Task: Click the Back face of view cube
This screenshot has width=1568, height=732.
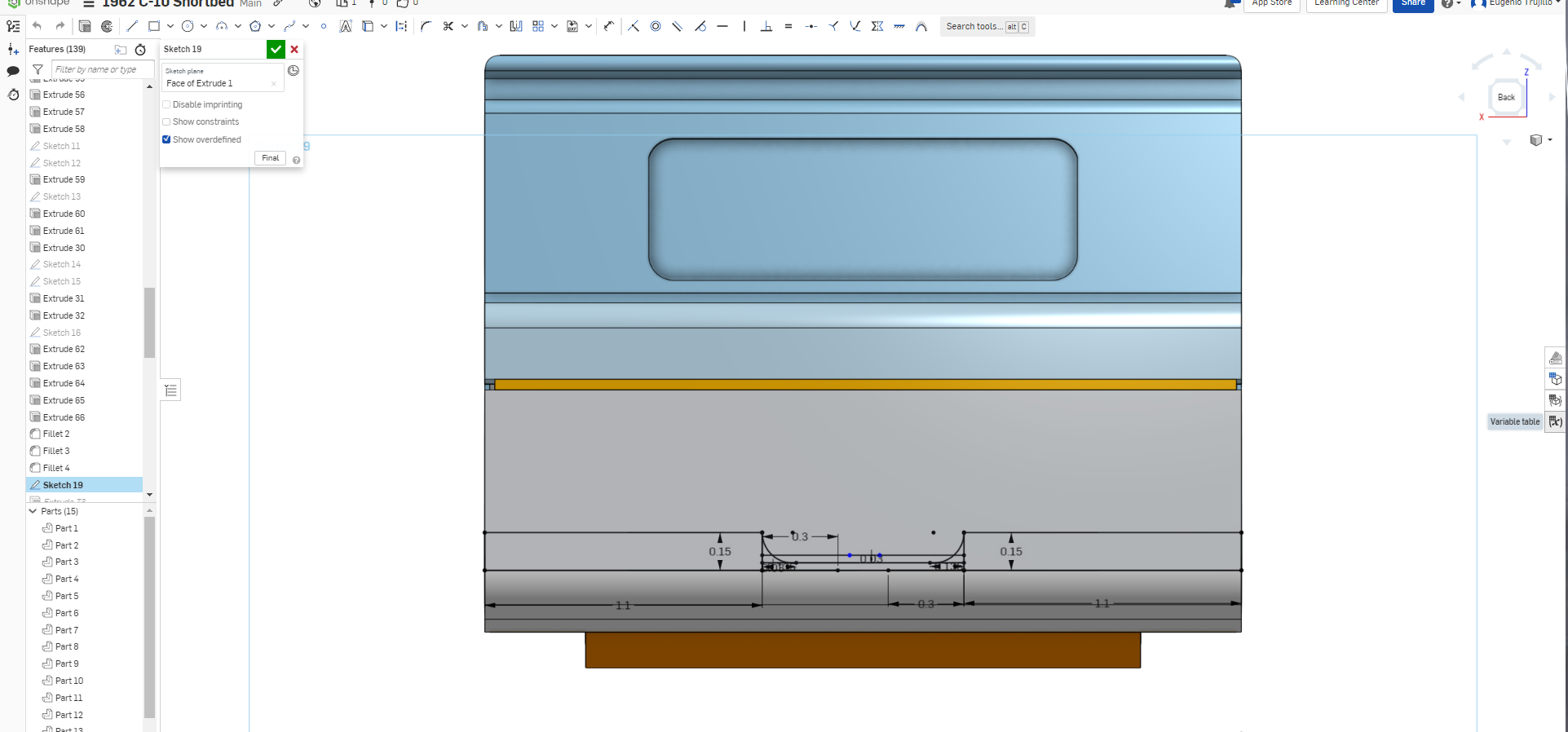Action: tap(1506, 97)
